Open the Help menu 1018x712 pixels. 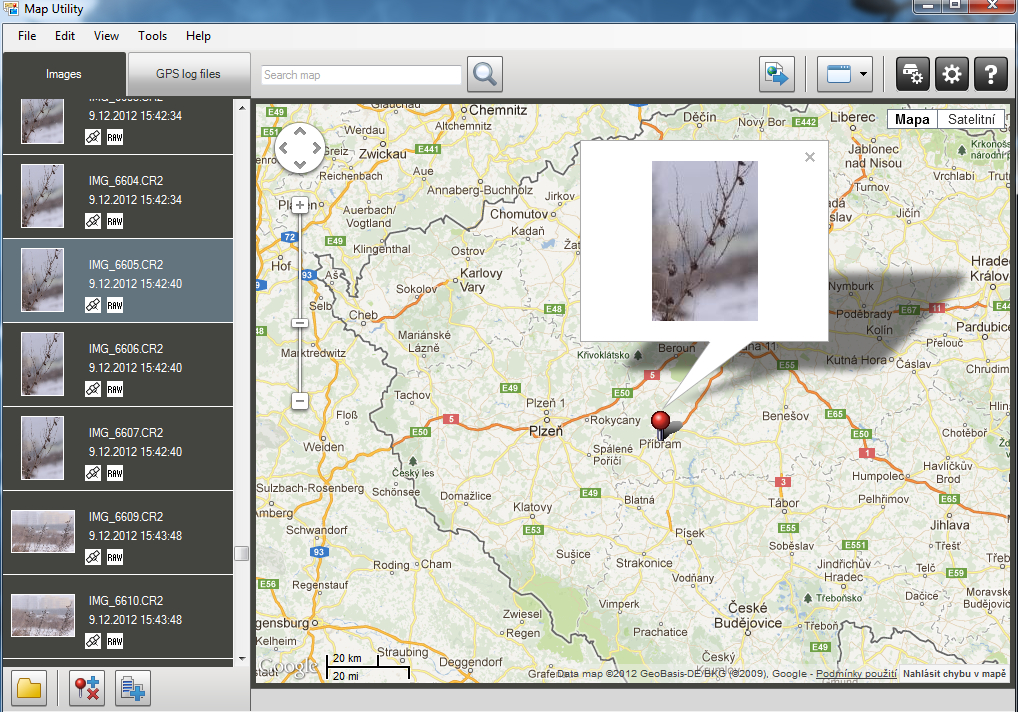click(198, 36)
